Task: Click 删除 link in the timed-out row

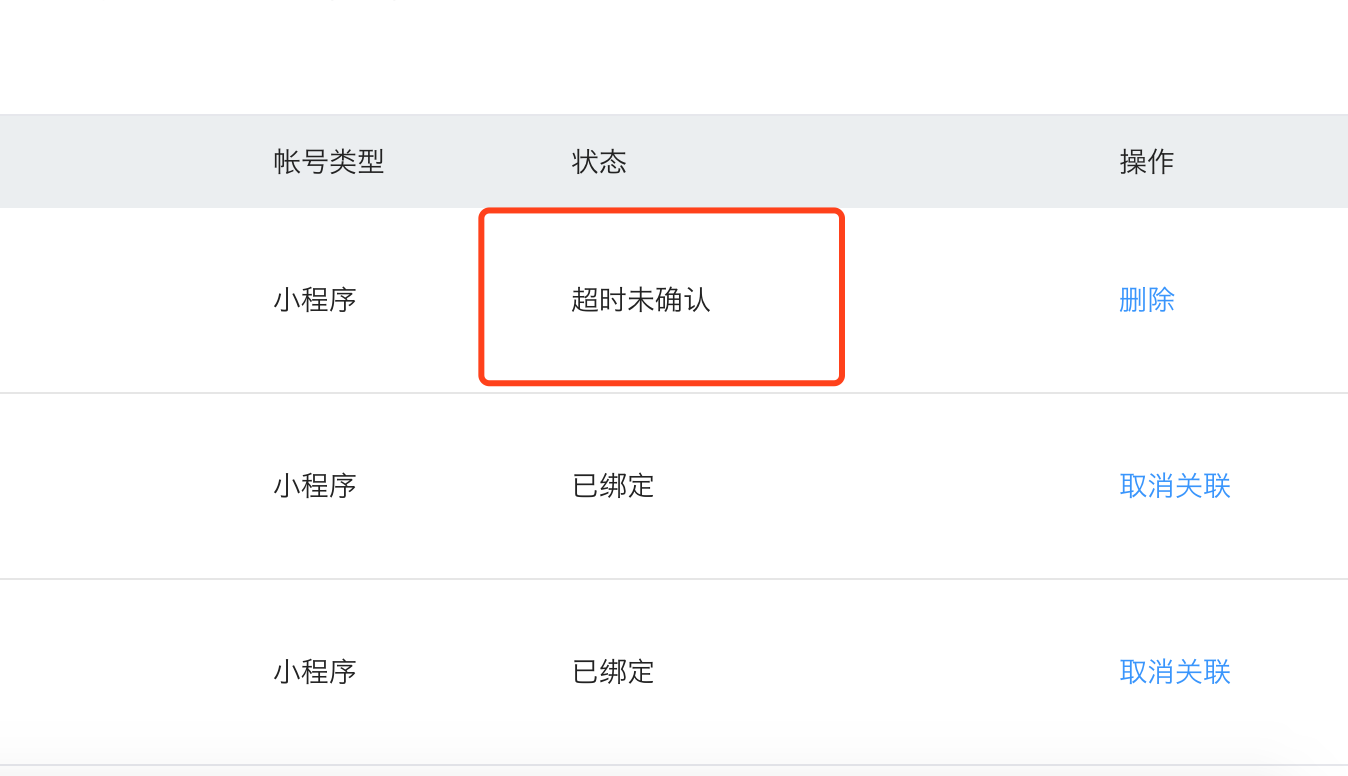Action: [1146, 300]
